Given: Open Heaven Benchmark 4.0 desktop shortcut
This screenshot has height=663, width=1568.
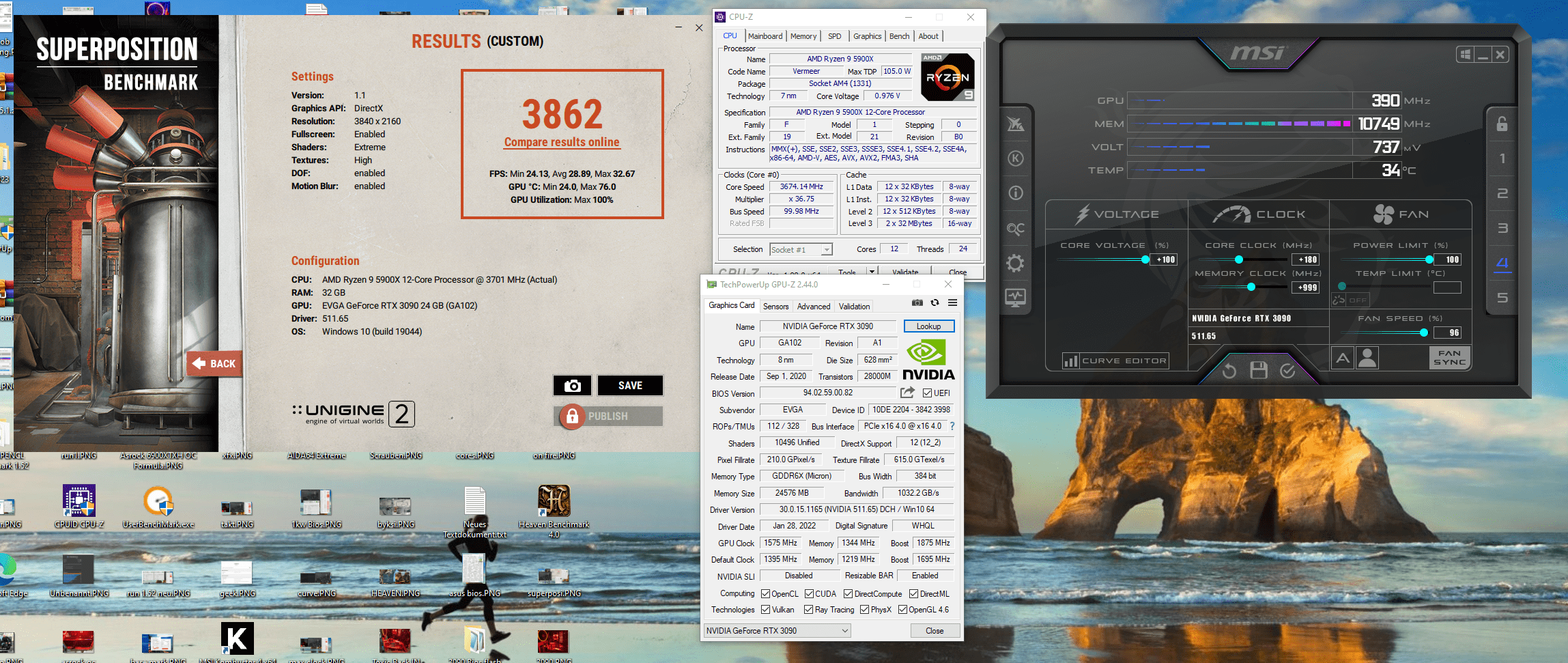Looking at the screenshot, I should (x=554, y=511).
